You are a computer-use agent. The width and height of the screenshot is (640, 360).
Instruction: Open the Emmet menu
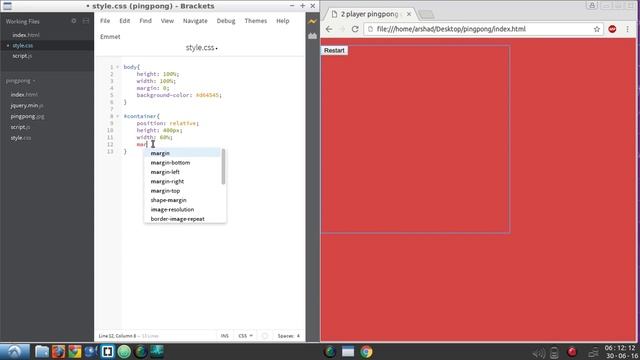click(110, 37)
